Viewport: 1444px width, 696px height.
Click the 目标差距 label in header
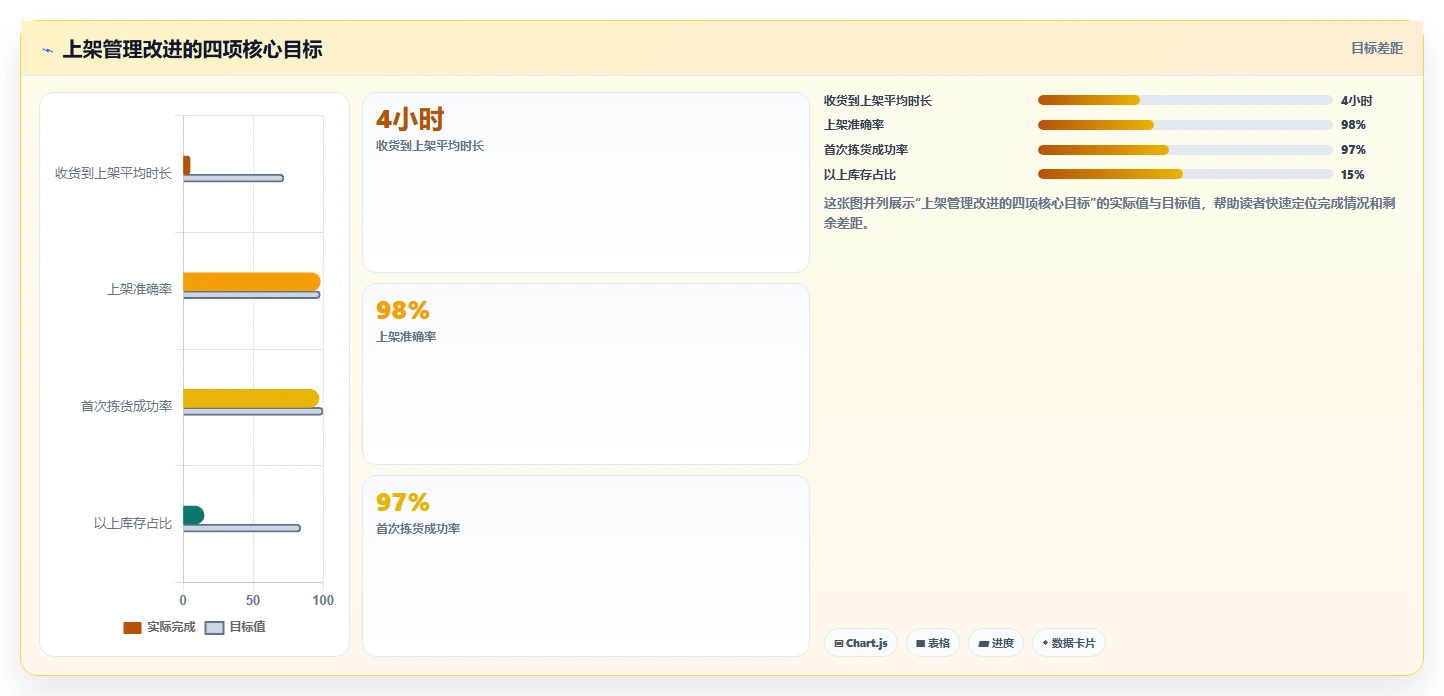click(x=1377, y=48)
